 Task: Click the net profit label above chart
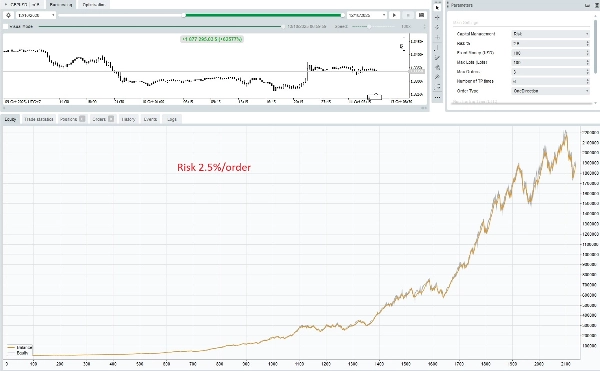212,39
